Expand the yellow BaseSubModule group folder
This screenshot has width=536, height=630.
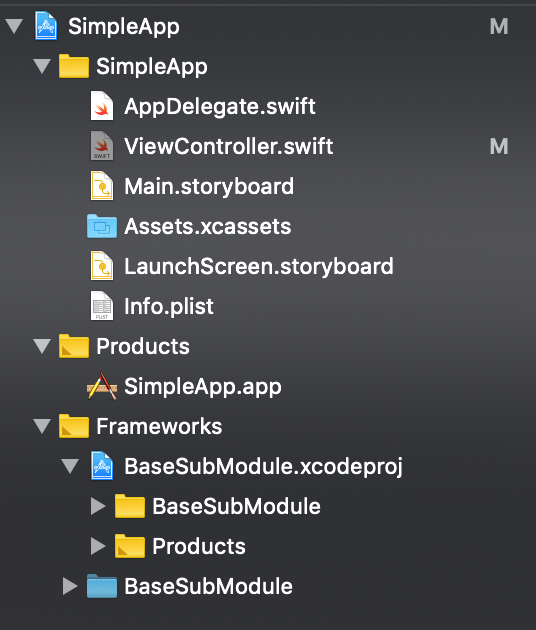[x=98, y=506]
